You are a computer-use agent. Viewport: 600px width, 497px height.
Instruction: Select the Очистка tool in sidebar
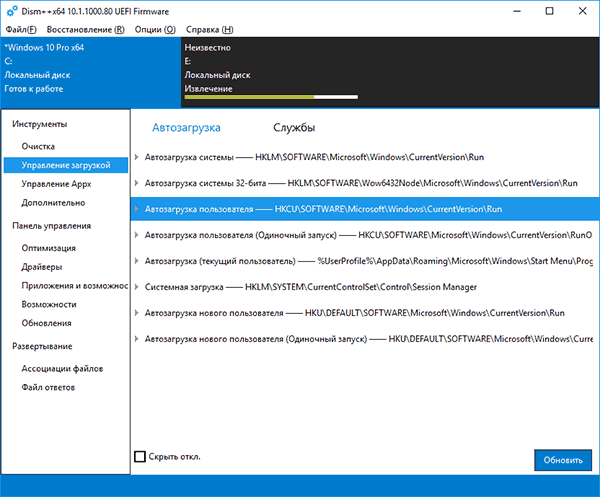(x=38, y=146)
